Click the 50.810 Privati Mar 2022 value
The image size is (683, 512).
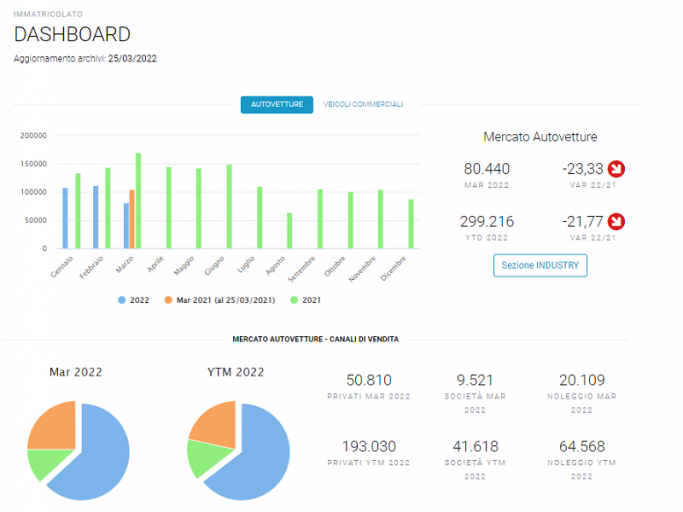click(369, 380)
